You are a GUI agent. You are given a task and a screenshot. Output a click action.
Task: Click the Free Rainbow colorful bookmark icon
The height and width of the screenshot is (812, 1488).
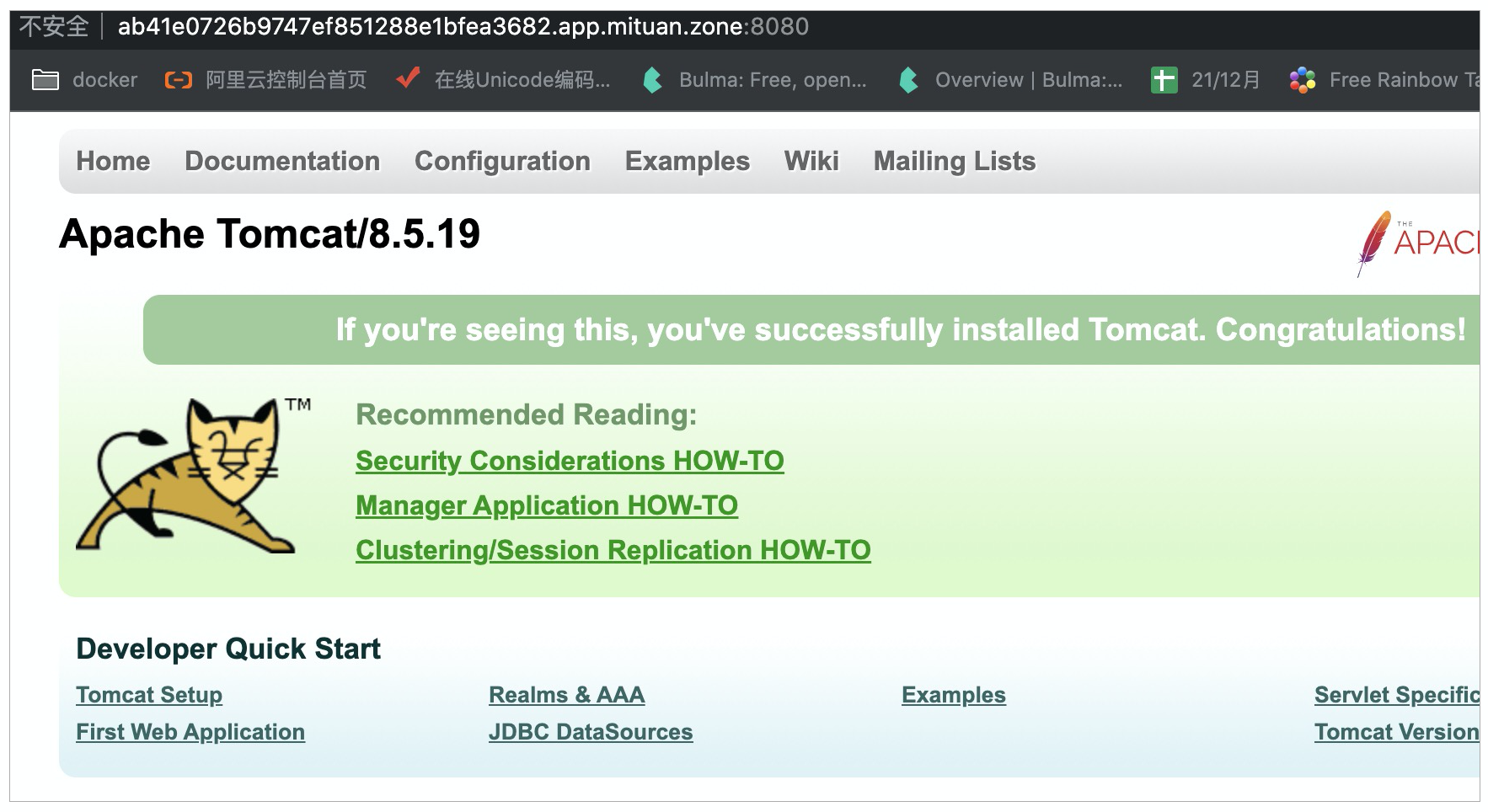point(1302,80)
